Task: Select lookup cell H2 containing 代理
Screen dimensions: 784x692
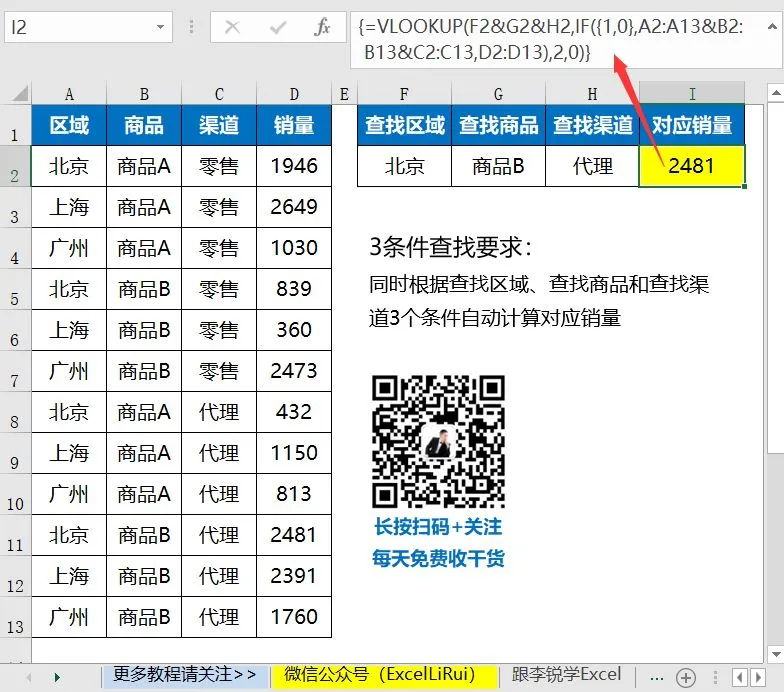Action: coord(592,166)
